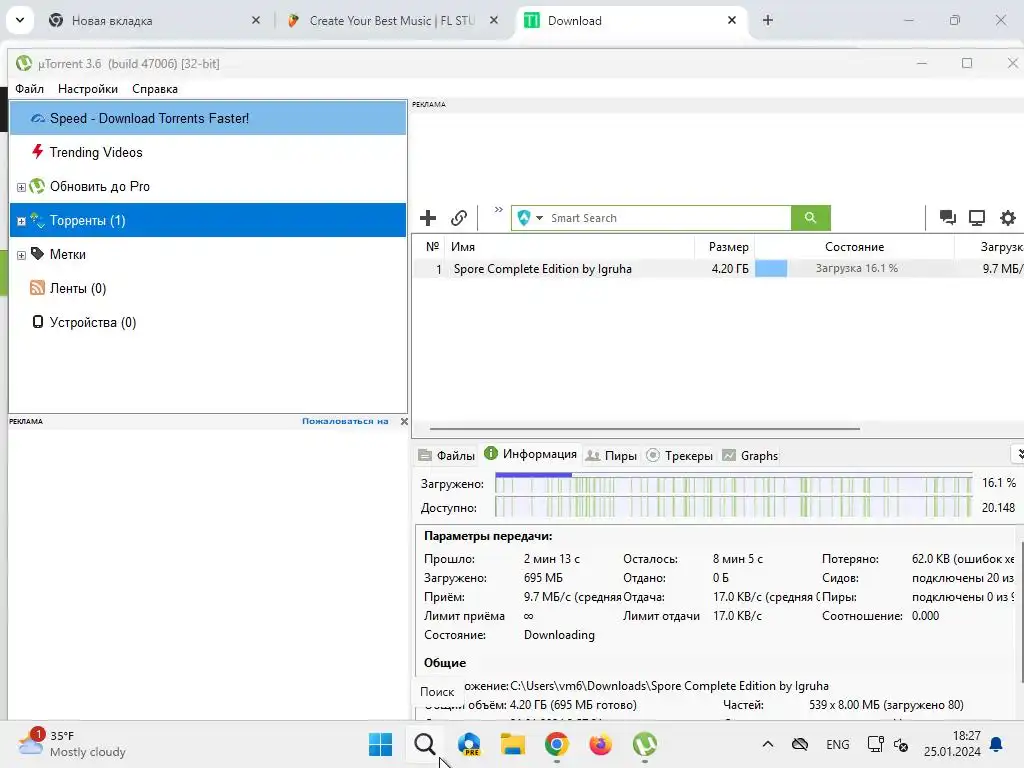Click the 4.20 ГБ size cell

[729, 268]
